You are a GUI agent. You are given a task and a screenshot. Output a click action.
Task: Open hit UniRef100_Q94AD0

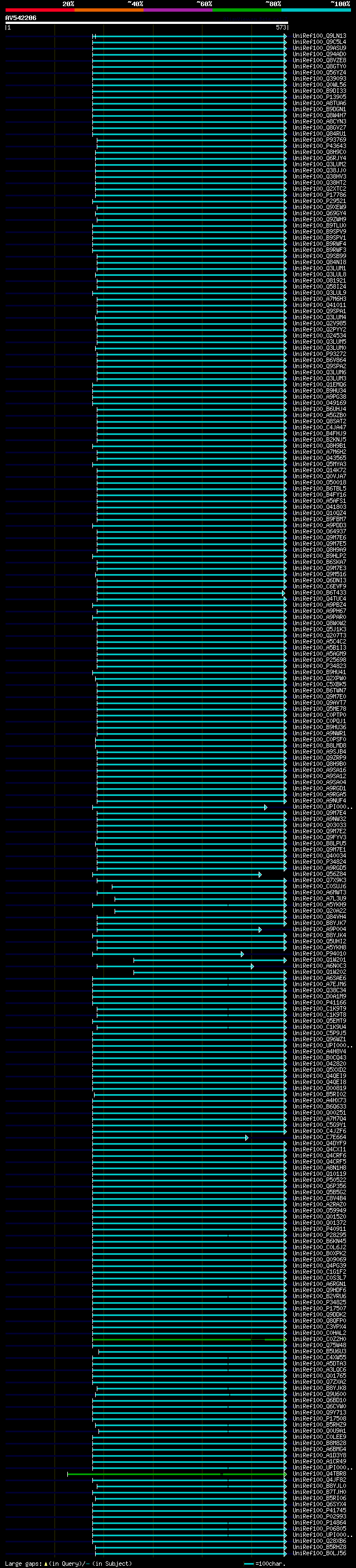(x=319, y=54)
